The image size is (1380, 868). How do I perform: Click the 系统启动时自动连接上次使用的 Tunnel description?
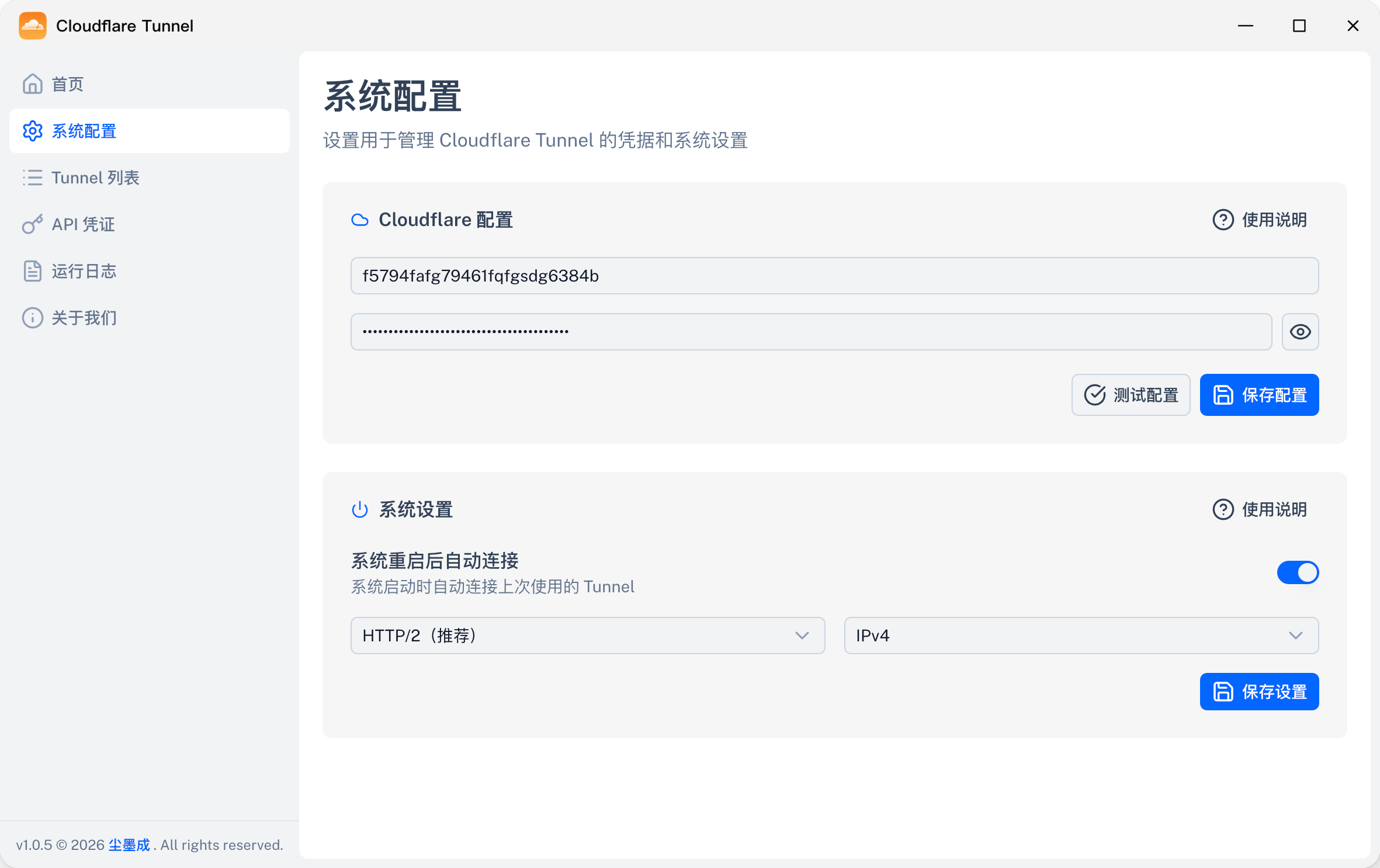493,586
